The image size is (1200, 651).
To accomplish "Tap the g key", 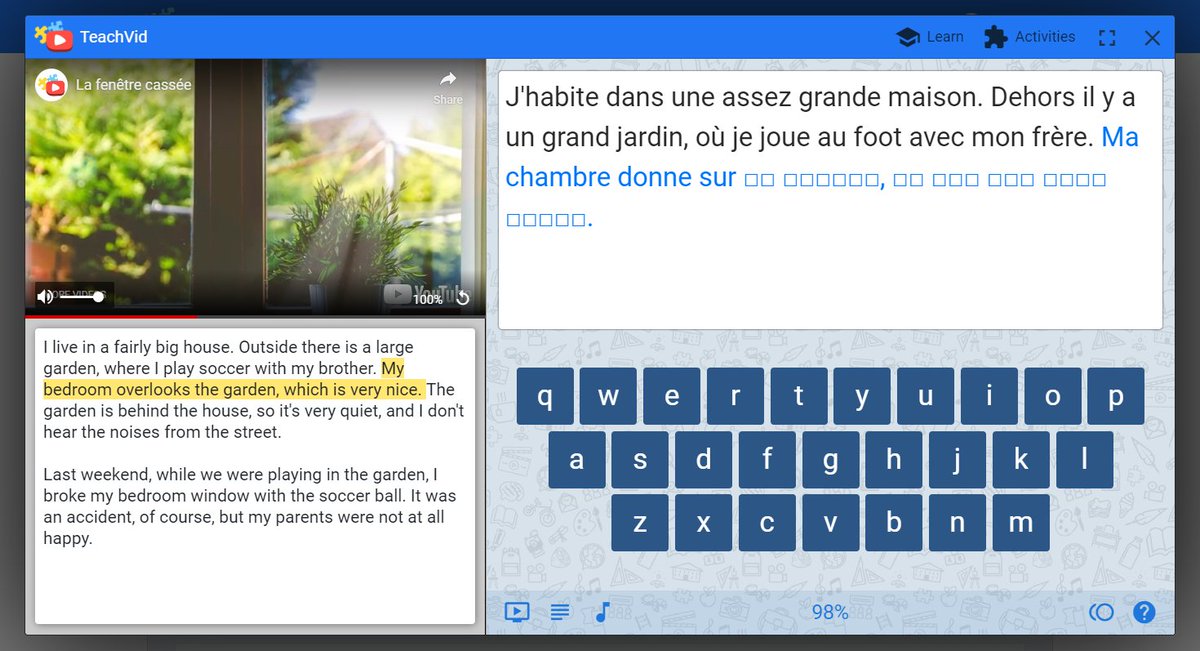I will click(x=831, y=460).
